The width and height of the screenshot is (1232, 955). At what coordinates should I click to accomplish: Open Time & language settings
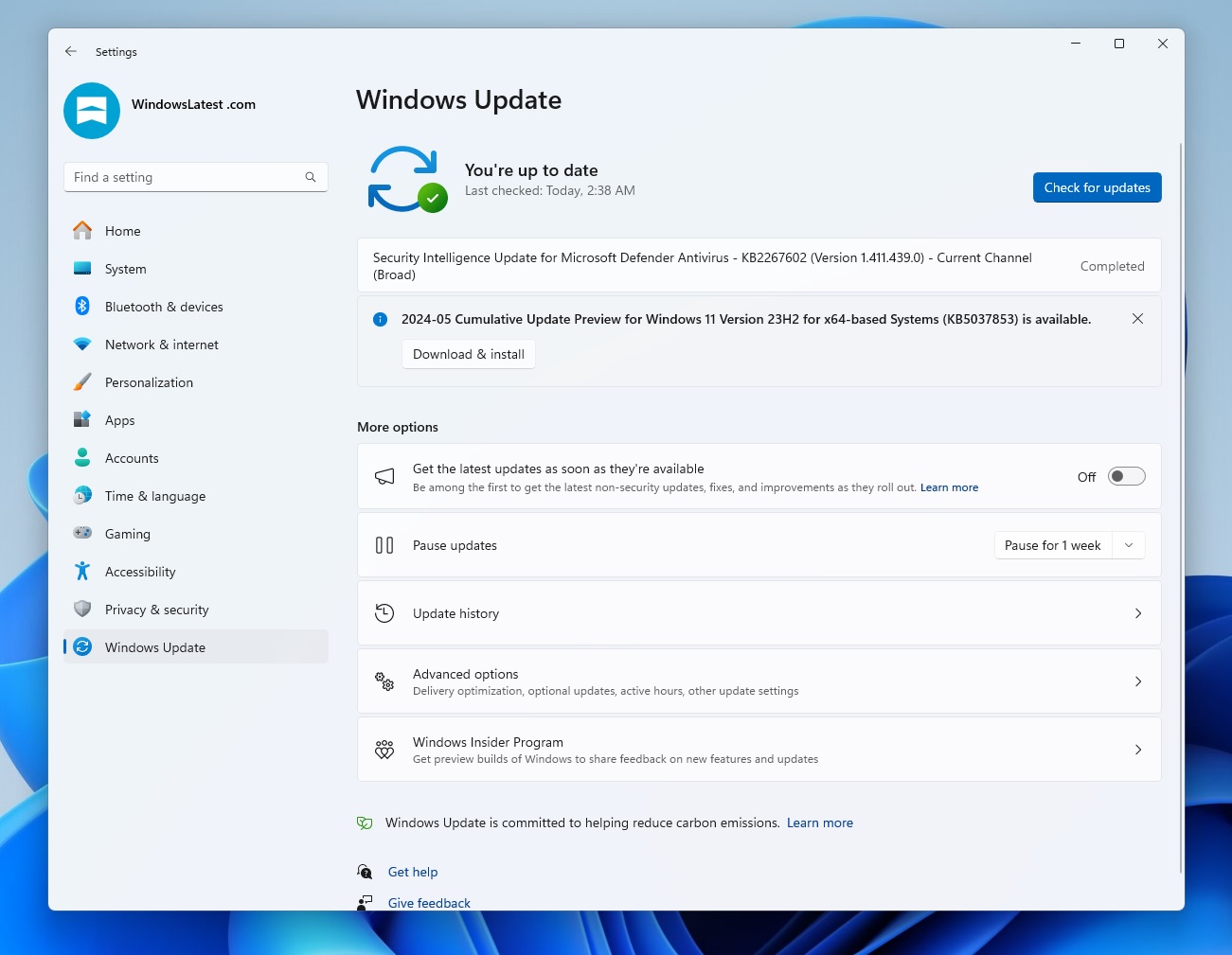(x=196, y=496)
